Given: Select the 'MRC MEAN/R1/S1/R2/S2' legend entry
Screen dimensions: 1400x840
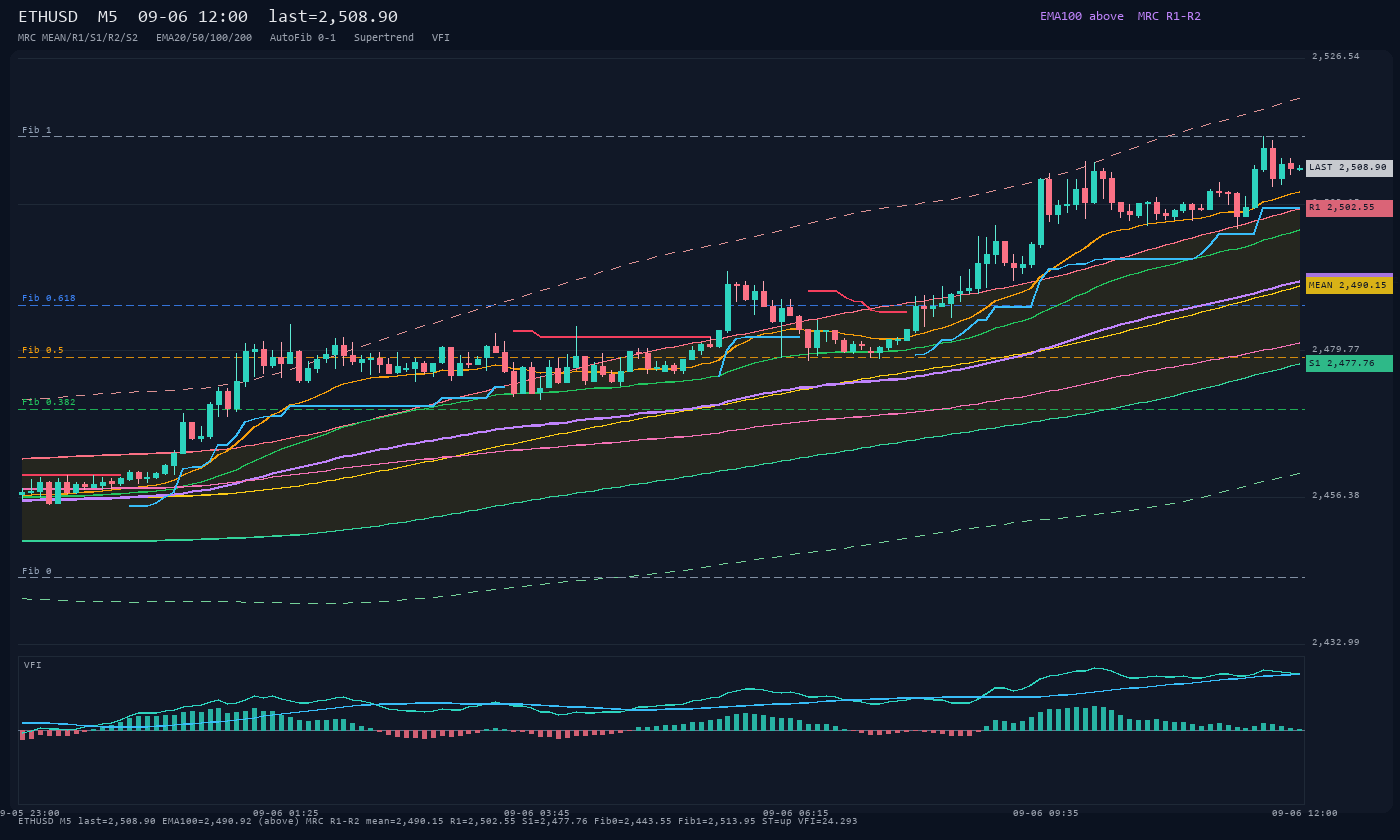Looking at the screenshot, I should point(78,37).
